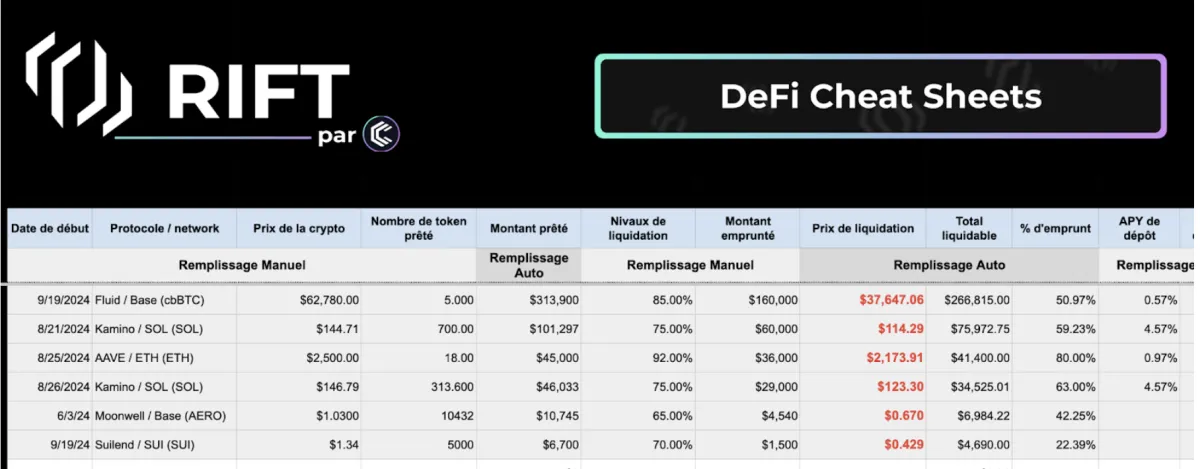Select the Date de début column header

[x=49, y=228]
